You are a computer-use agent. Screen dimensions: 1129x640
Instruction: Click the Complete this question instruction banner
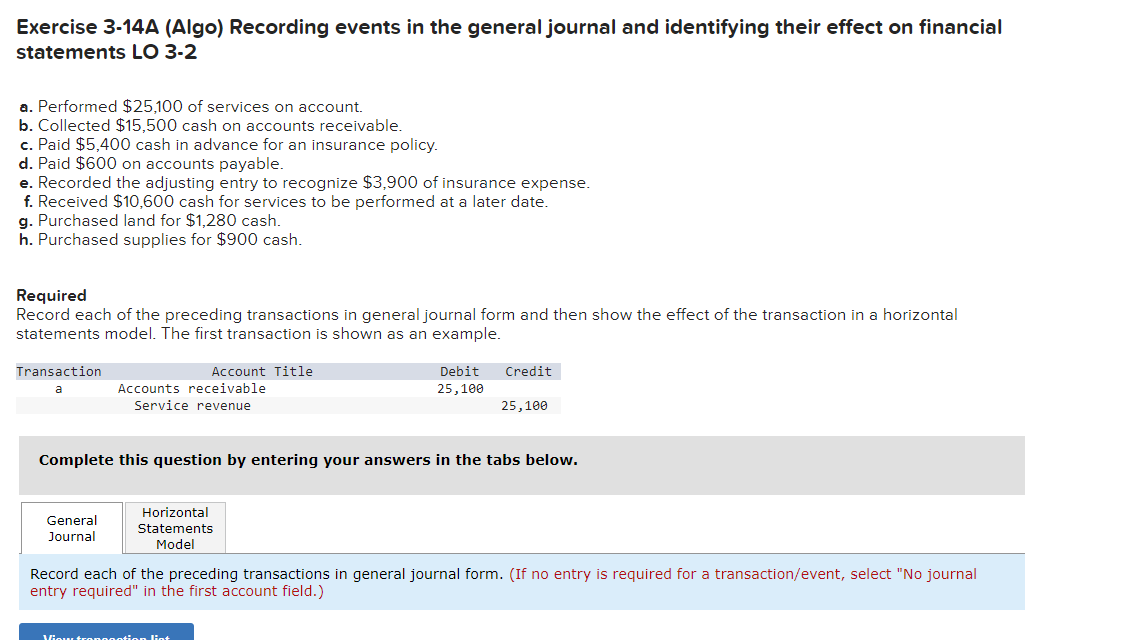521,465
